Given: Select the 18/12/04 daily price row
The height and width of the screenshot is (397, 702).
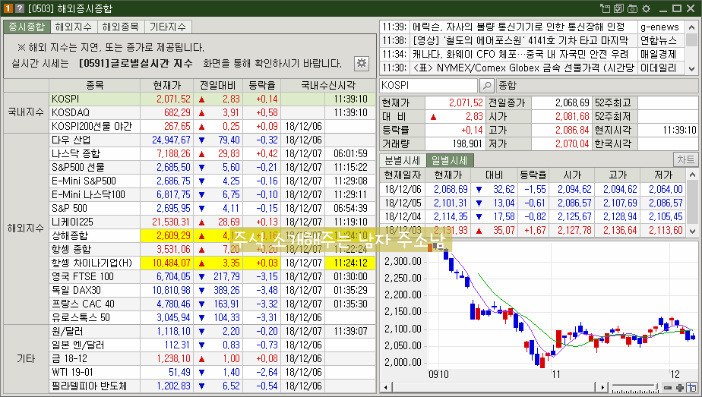Looking at the screenshot, I should (533, 217).
